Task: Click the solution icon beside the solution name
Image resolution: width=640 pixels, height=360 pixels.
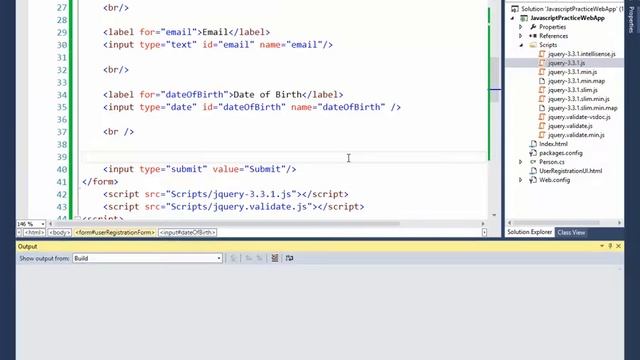Action: pos(515,9)
